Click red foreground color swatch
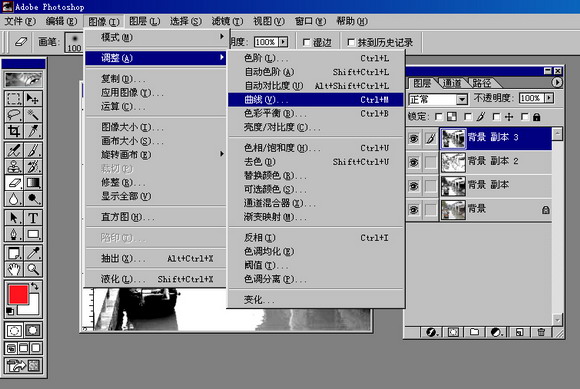Viewport: 580px width, 389px height. tap(18, 294)
